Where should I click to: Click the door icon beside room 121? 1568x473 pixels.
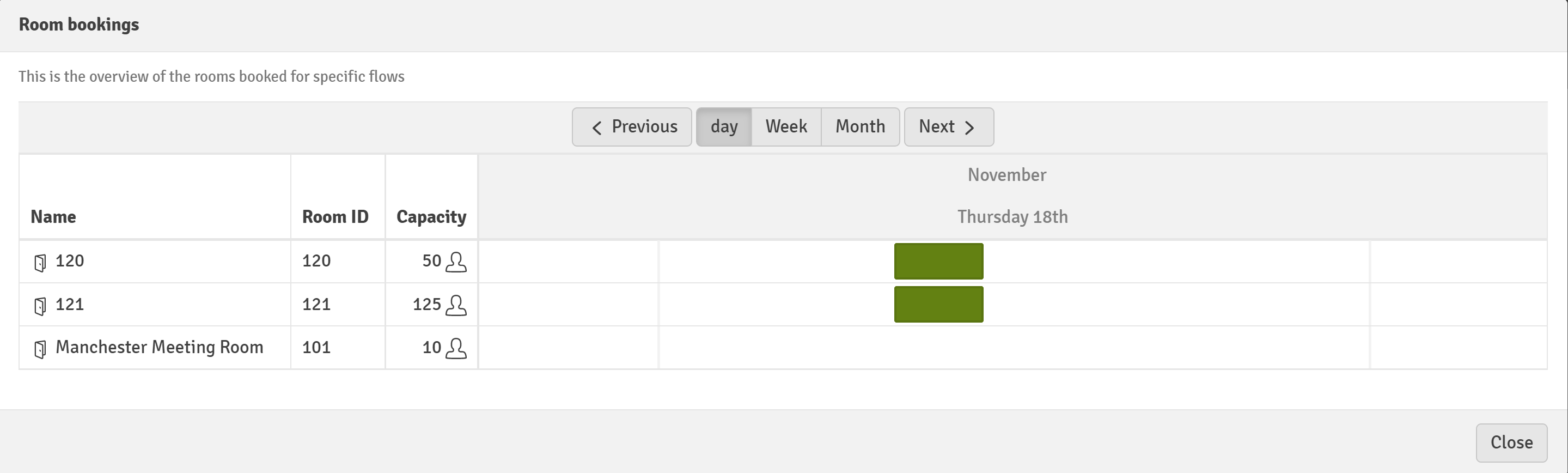40,306
